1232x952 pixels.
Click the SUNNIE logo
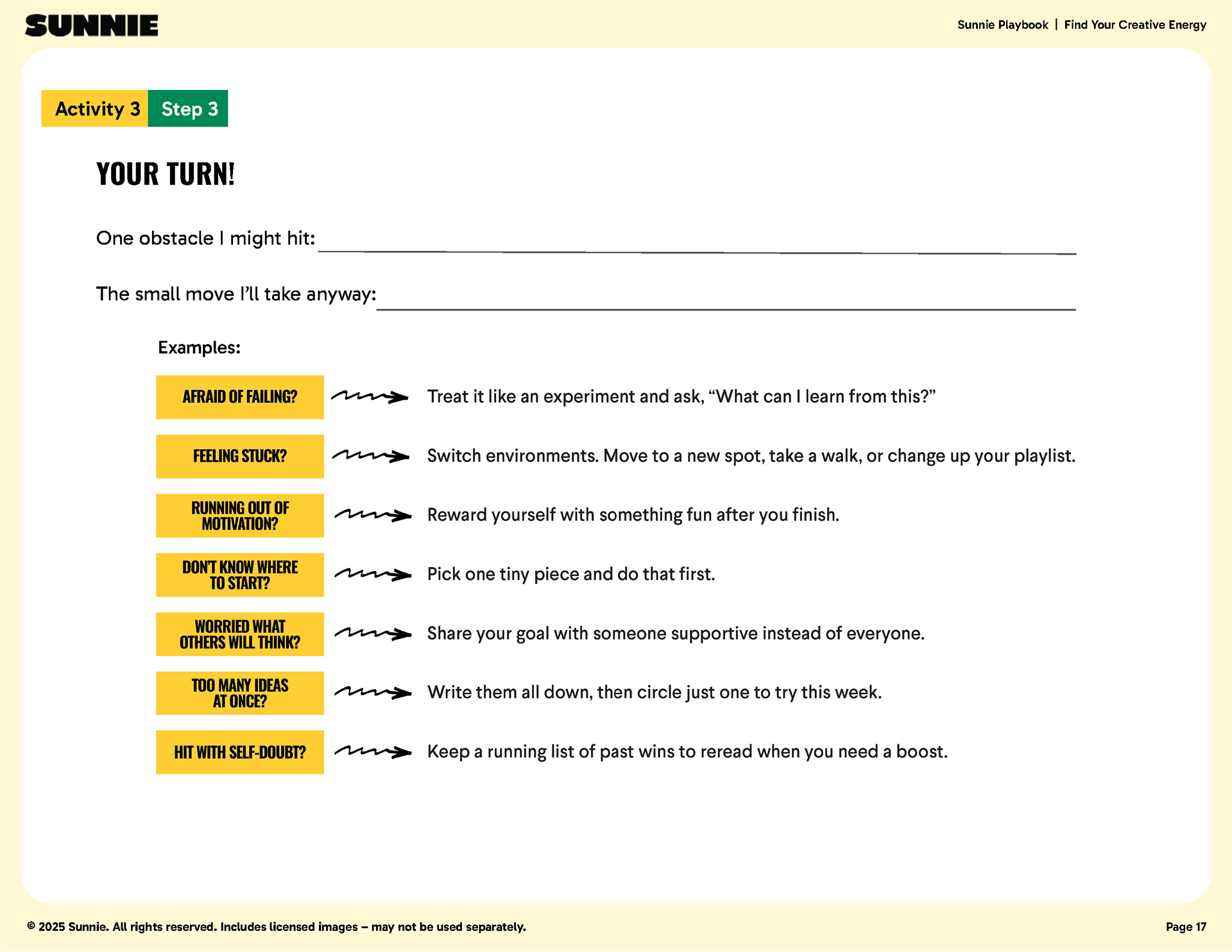[x=91, y=26]
